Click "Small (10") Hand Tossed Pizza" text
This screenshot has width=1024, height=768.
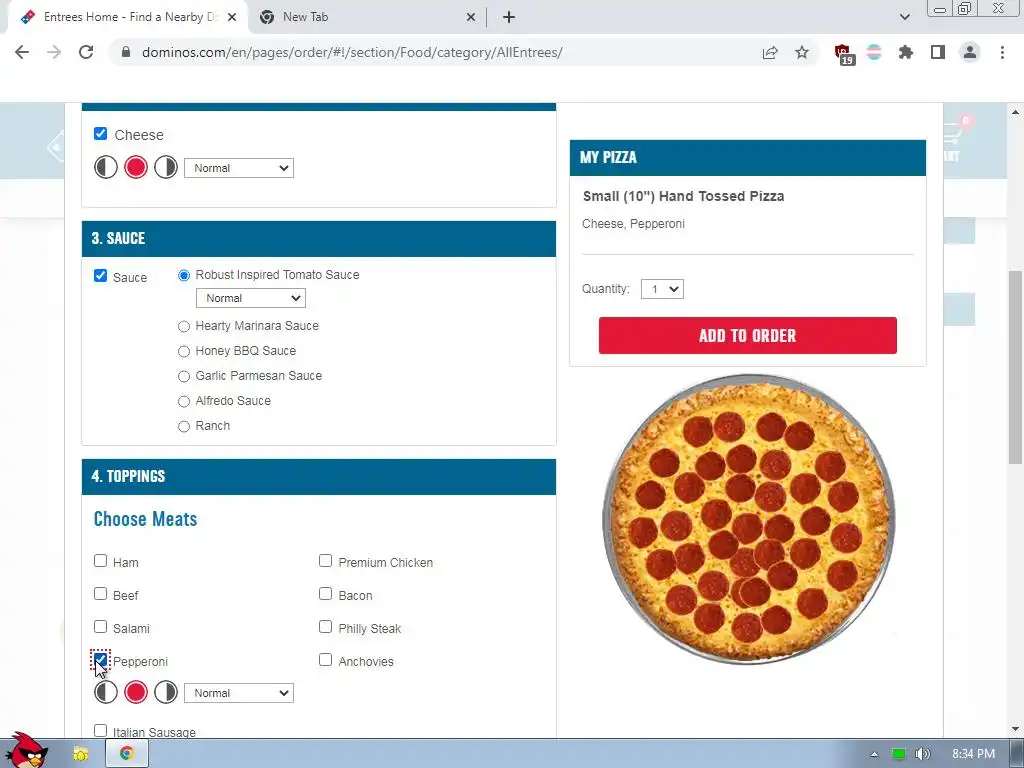click(683, 196)
